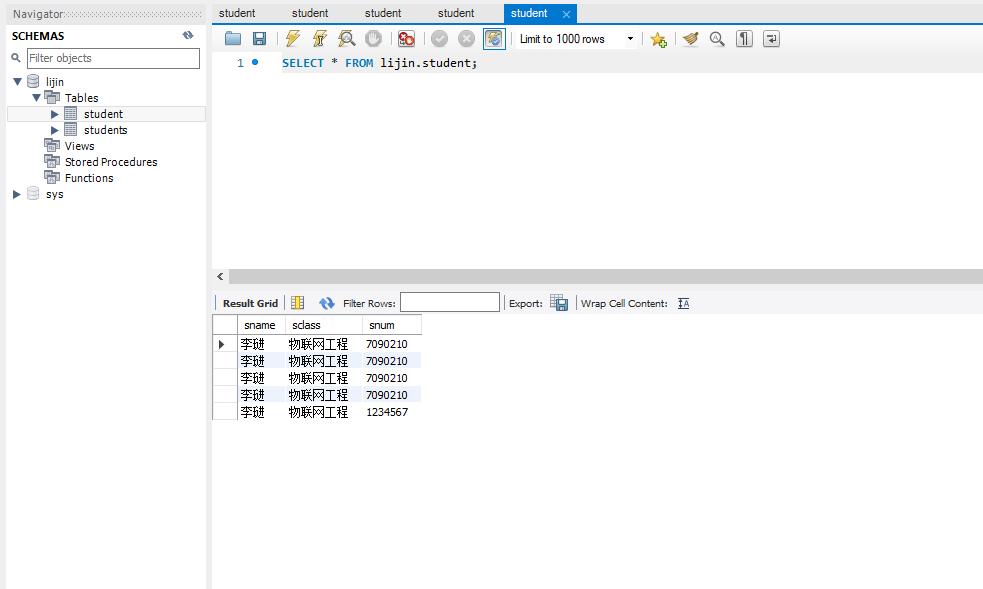
Task: Select the students table in tree
Action: click(105, 130)
